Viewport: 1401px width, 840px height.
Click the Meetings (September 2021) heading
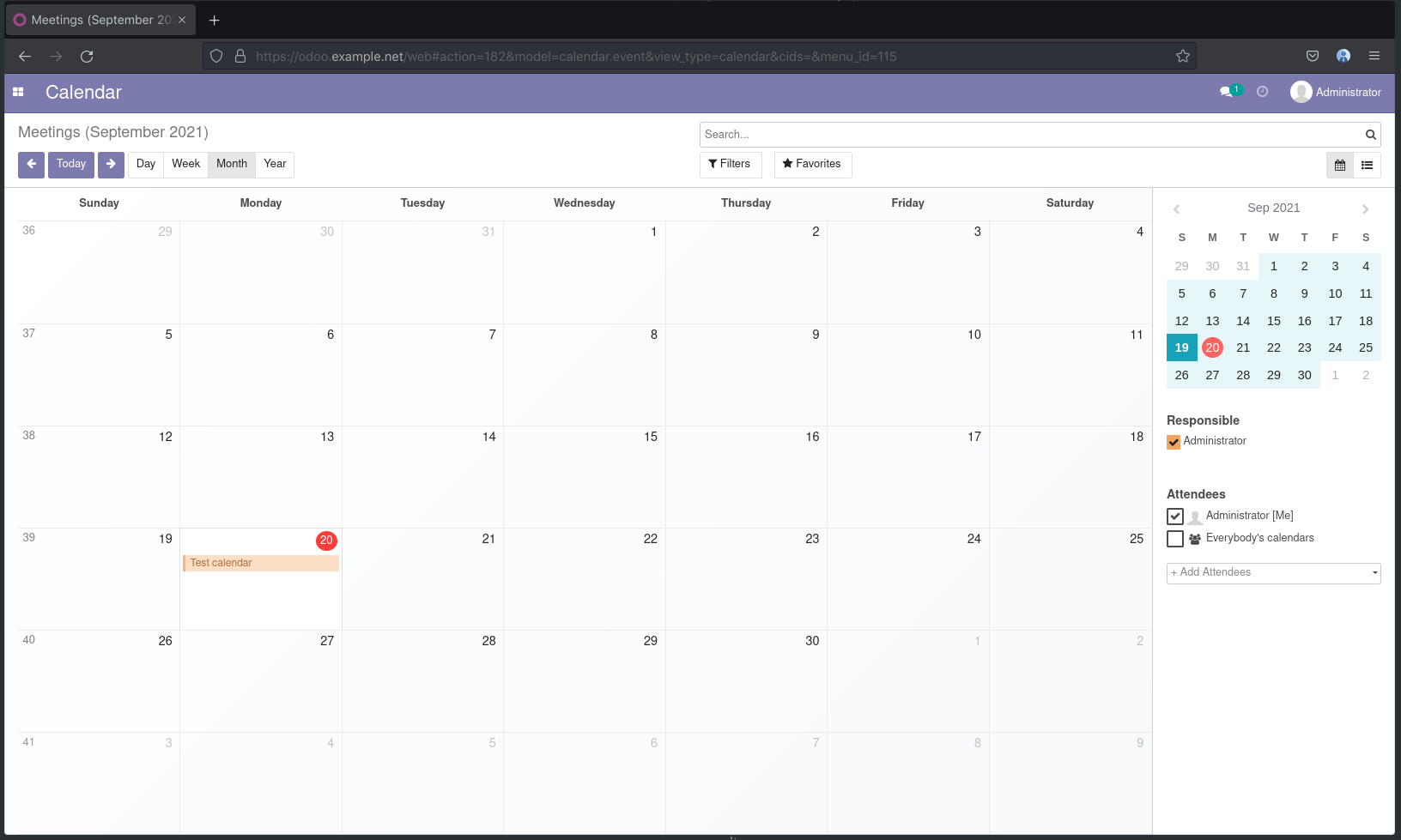[x=113, y=132]
